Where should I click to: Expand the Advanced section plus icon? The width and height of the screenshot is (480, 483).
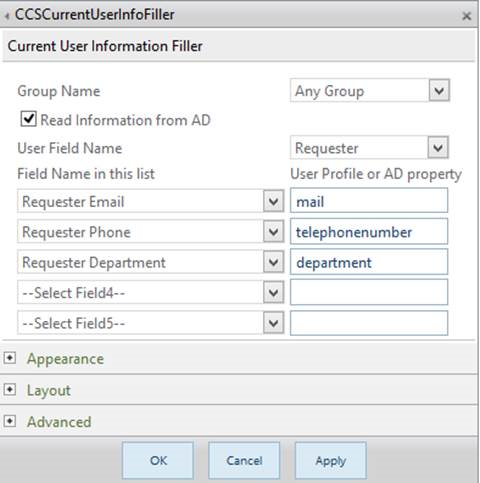(x=10, y=421)
